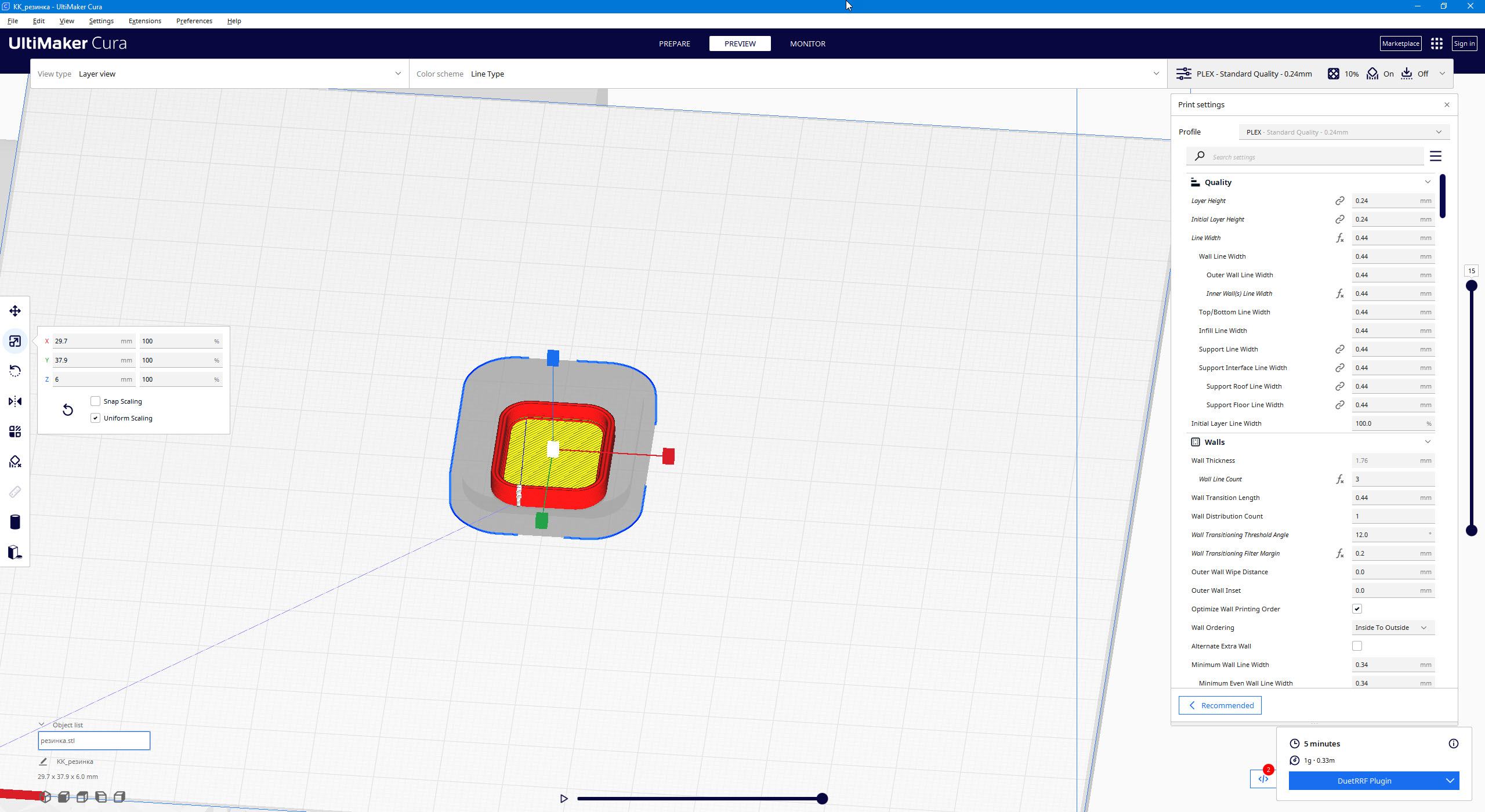Select the Mirror tool
Image resolution: width=1485 pixels, height=812 pixels.
pos(15,401)
